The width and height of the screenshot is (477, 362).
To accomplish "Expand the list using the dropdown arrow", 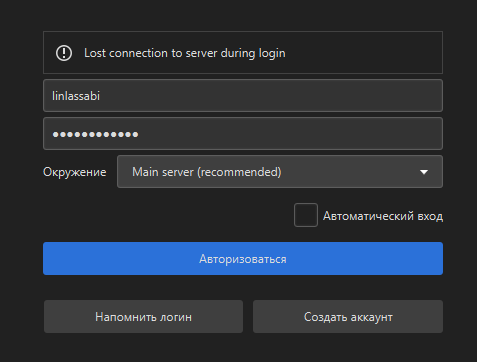I will point(424,172).
